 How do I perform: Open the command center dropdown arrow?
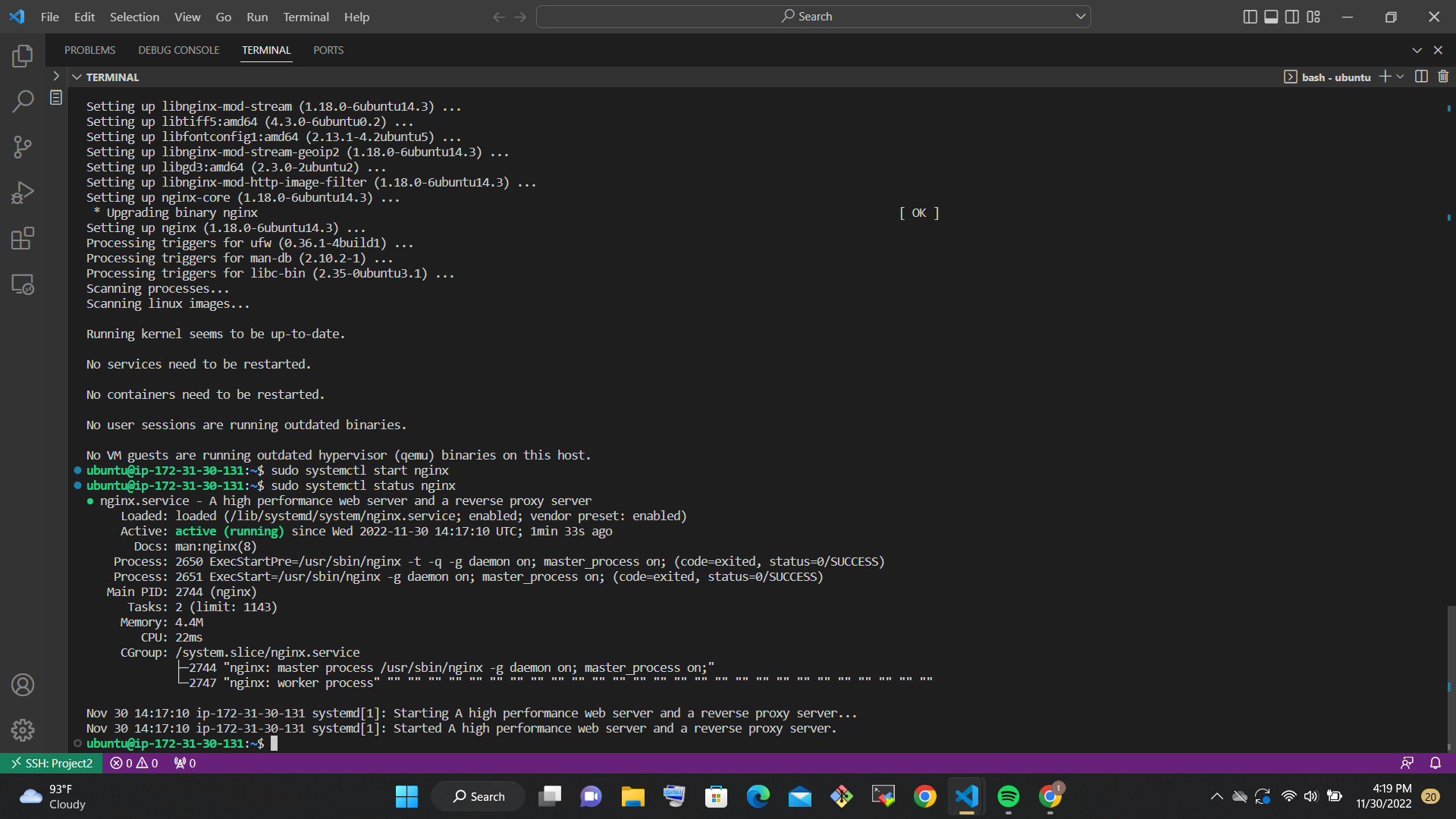[1081, 17]
